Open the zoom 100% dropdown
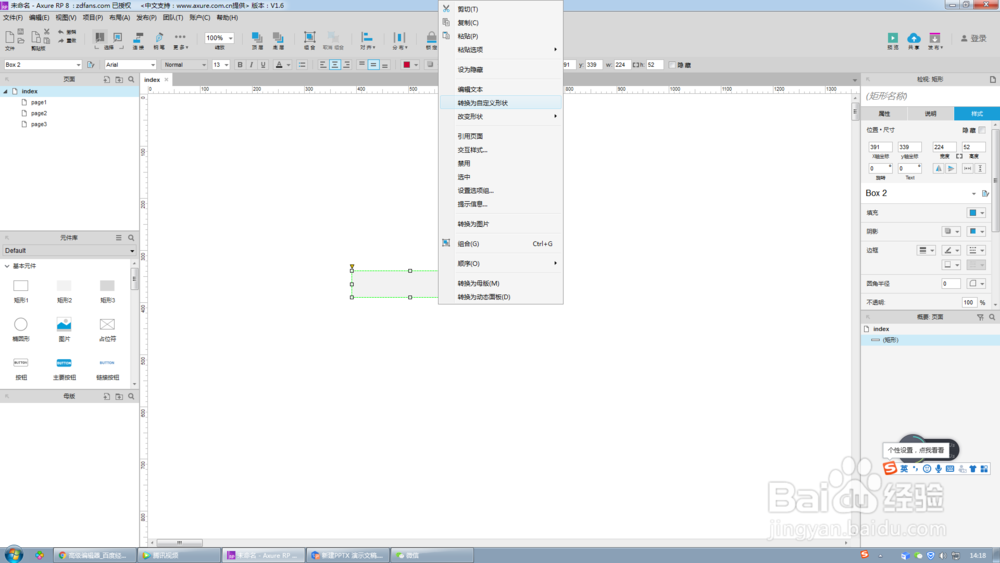Screen dimensions: 1000x563 [x=219, y=38]
